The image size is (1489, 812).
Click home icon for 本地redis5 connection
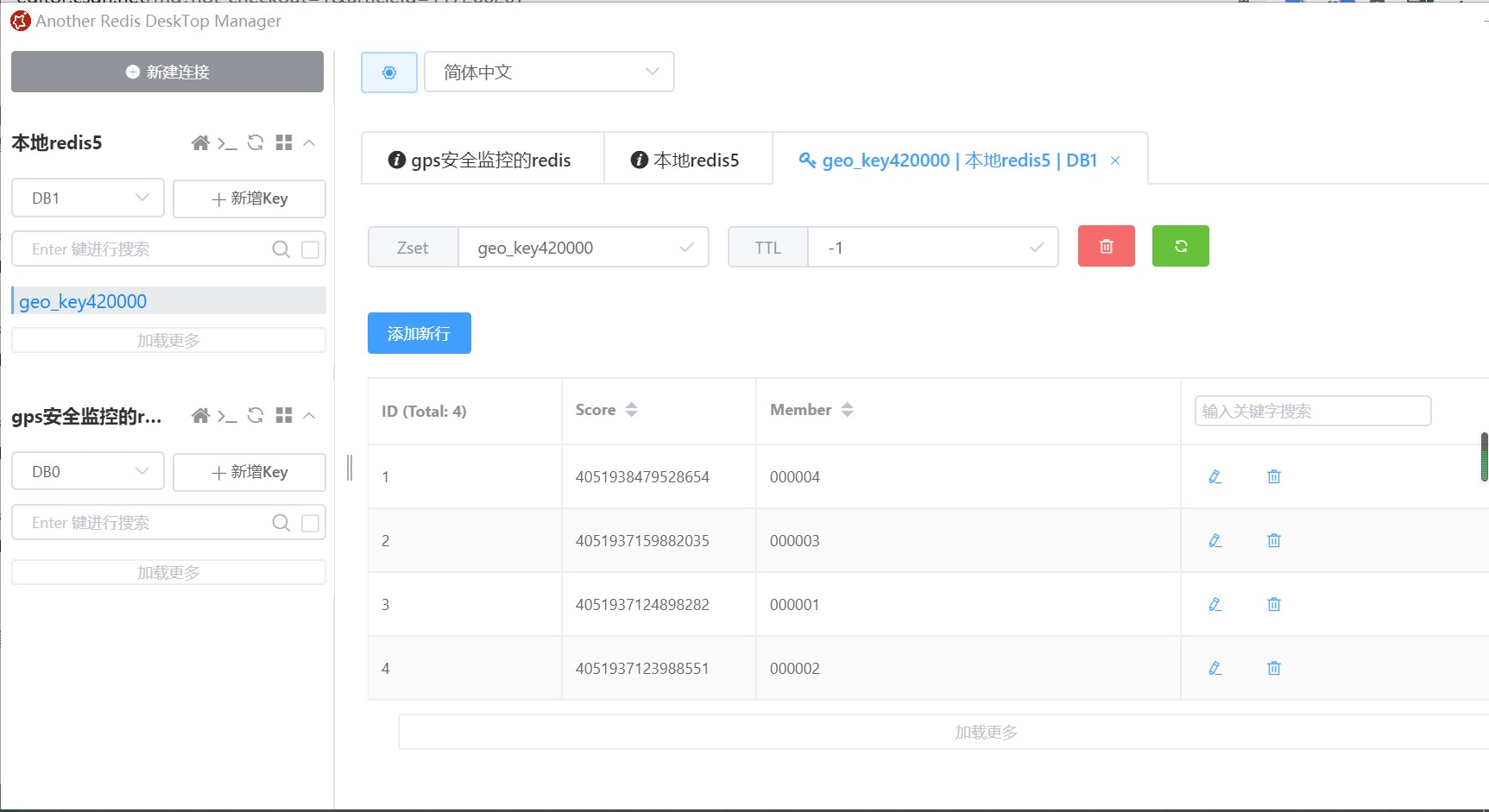coord(200,143)
